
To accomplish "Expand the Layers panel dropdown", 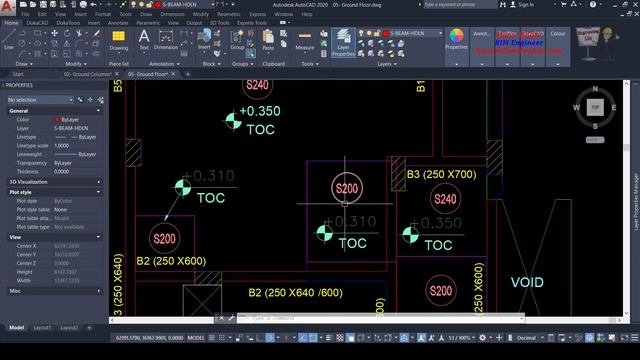I will pyautogui.click(x=387, y=64).
